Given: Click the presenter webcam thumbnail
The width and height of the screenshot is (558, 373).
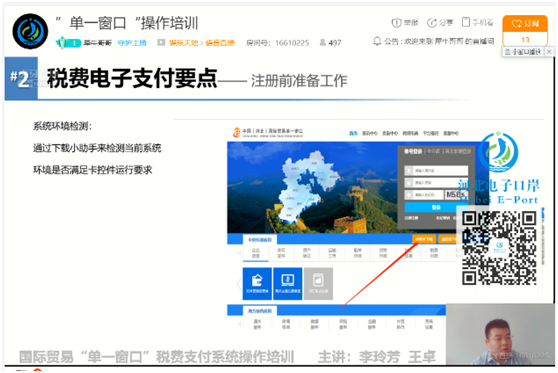Looking at the screenshot, I should [500, 334].
